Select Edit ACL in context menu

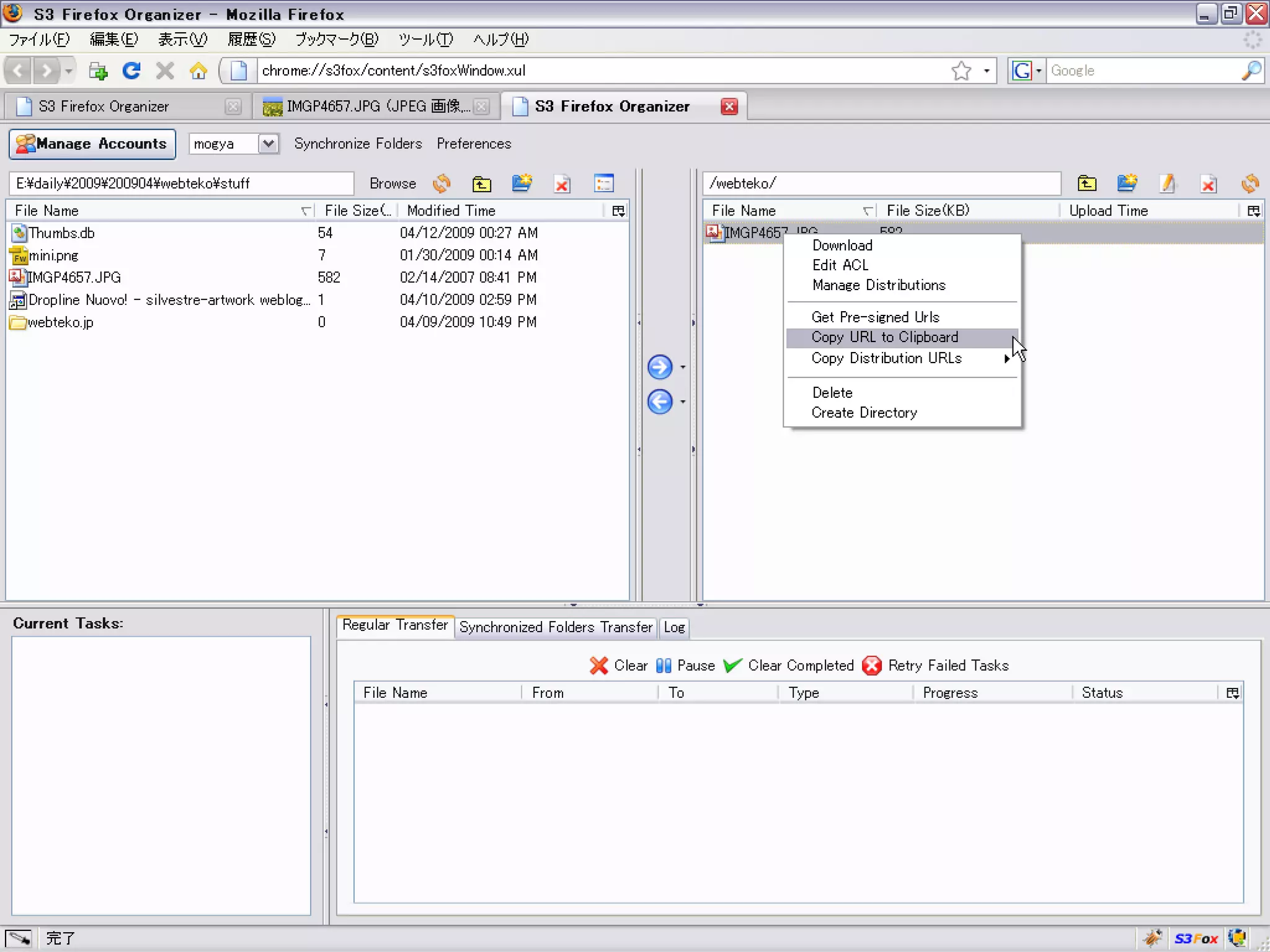[902, 265]
